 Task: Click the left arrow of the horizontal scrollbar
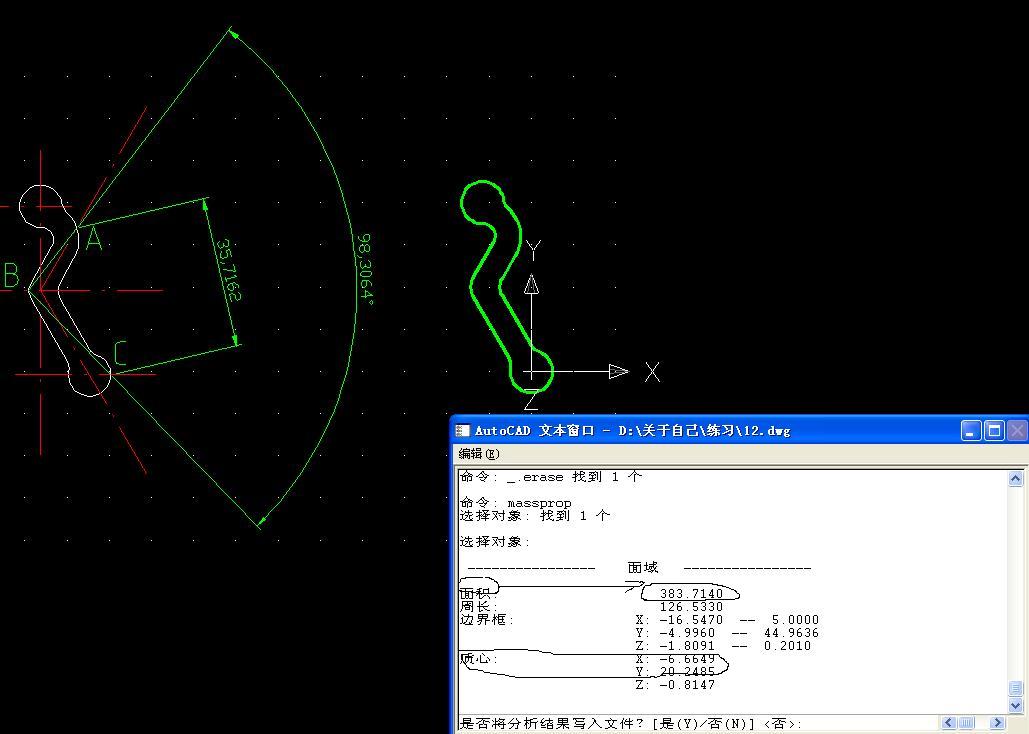click(x=949, y=722)
